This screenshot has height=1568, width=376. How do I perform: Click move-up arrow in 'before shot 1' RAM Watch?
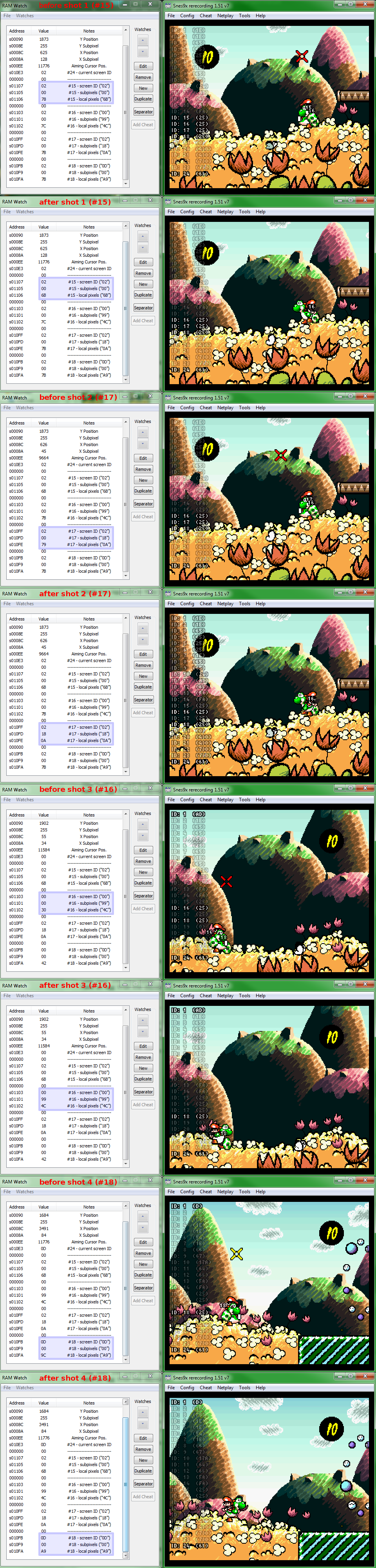pyautogui.click(x=142, y=41)
